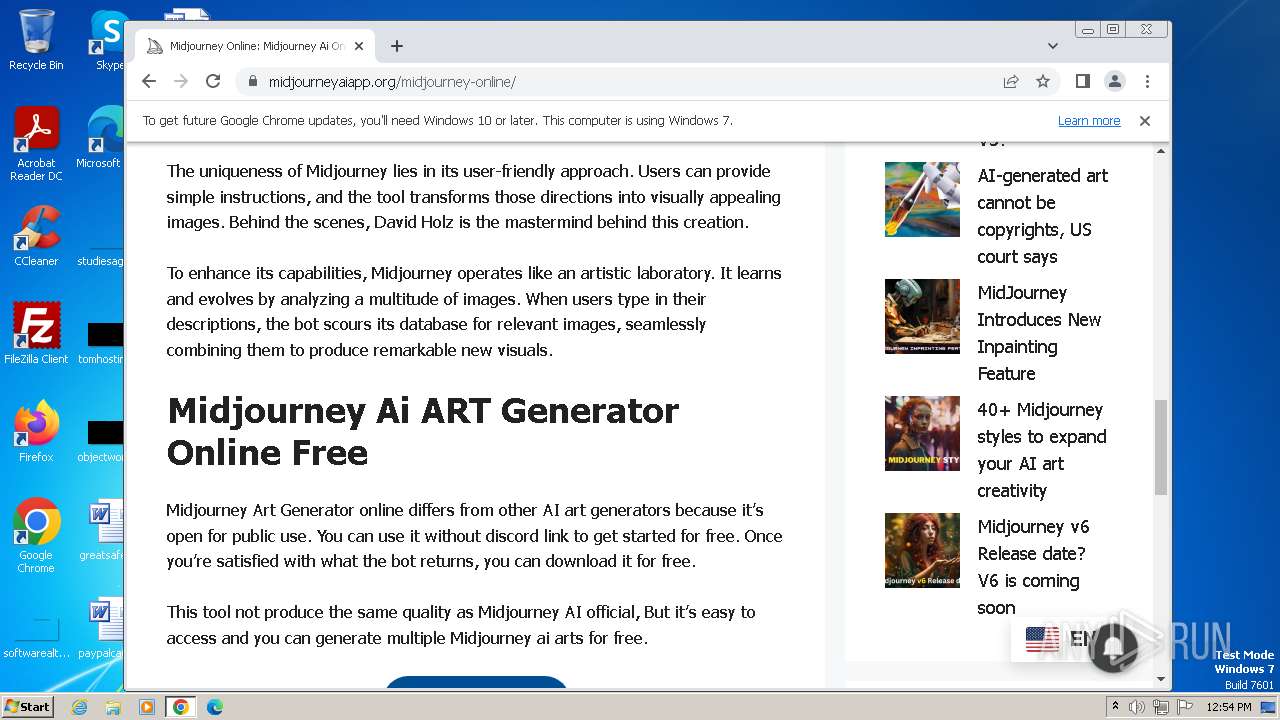
Task: Open the volume control in system tray
Action: [1137, 707]
